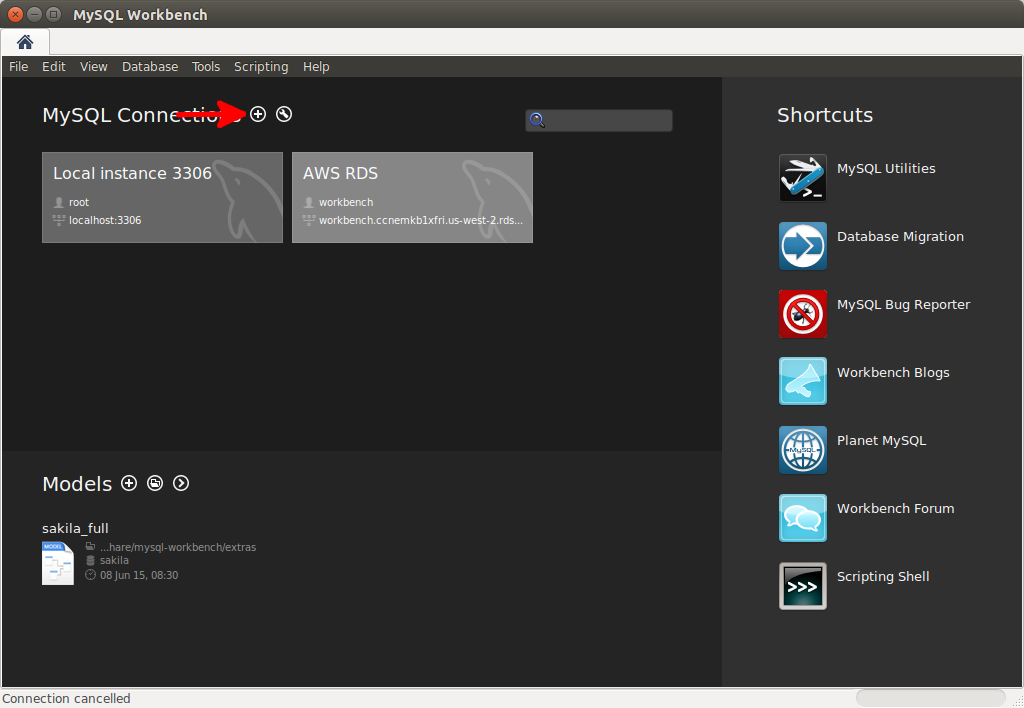The height and width of the screenshot is (708, 1024).
Task: Launch the Database Migration icon
Action: pos(803,246)
